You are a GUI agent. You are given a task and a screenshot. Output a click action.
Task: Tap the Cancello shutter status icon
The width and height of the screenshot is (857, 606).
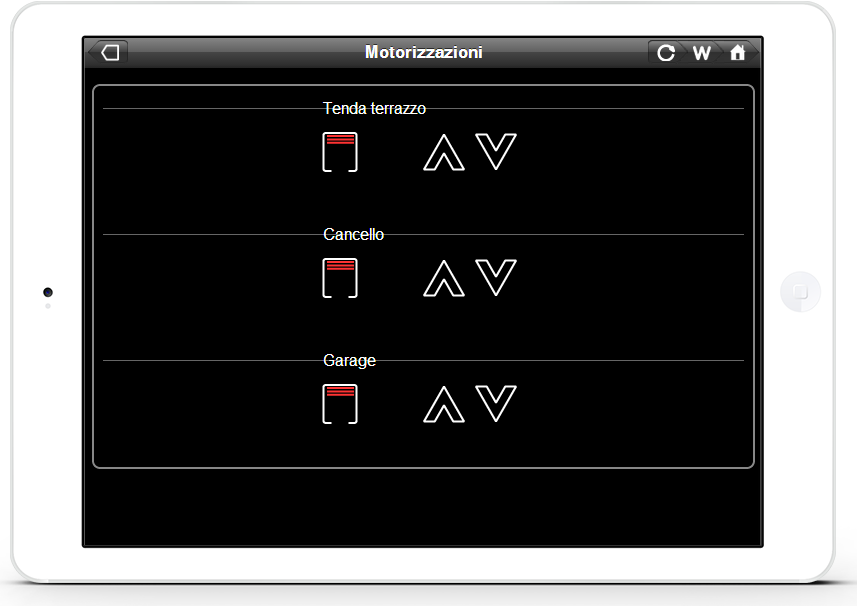click(340, 278)
